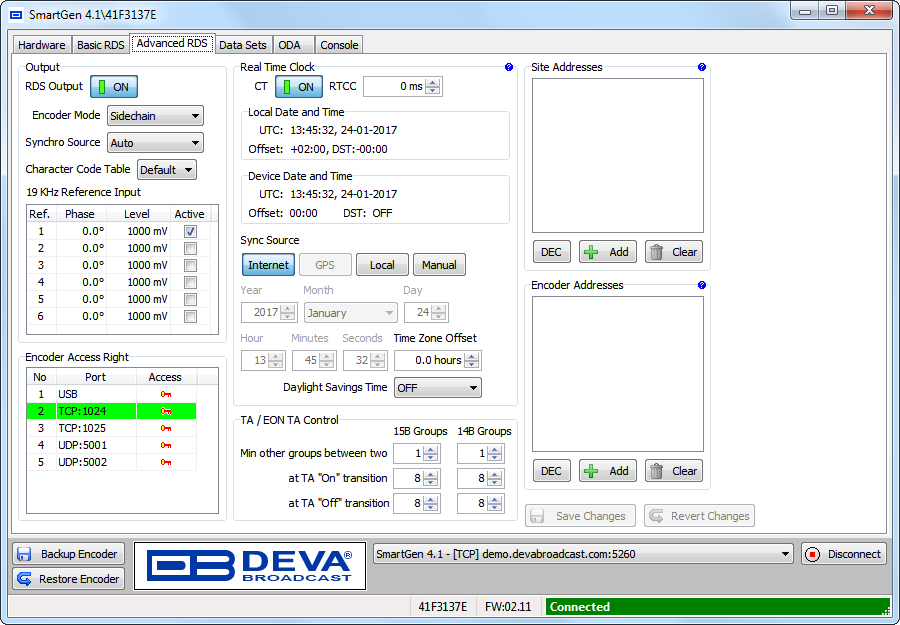
Task: Toggle CT ON switch
Action: pyautogui.click(x=299, y=87)
